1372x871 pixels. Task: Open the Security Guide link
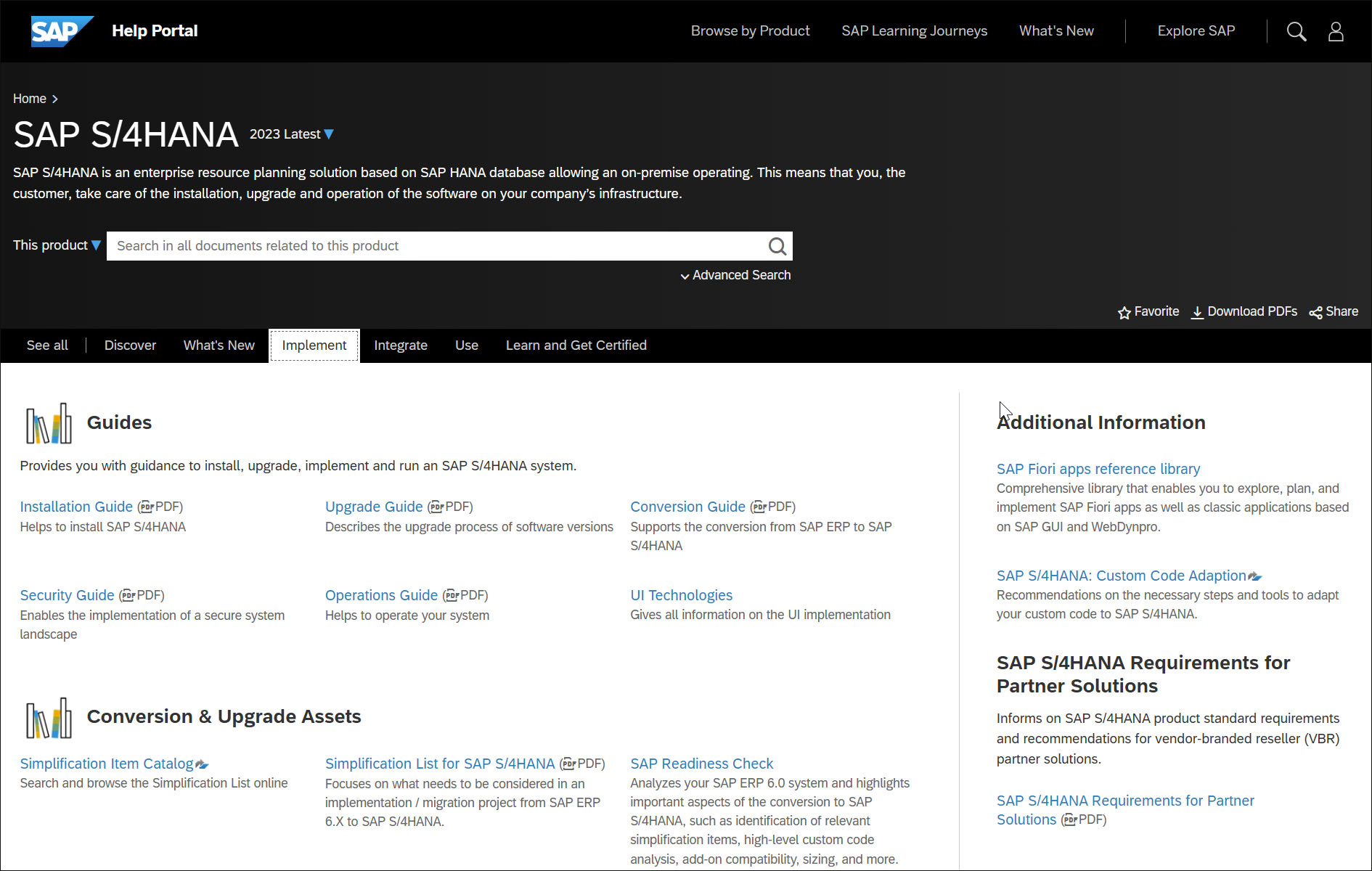[x=67, y=595]
